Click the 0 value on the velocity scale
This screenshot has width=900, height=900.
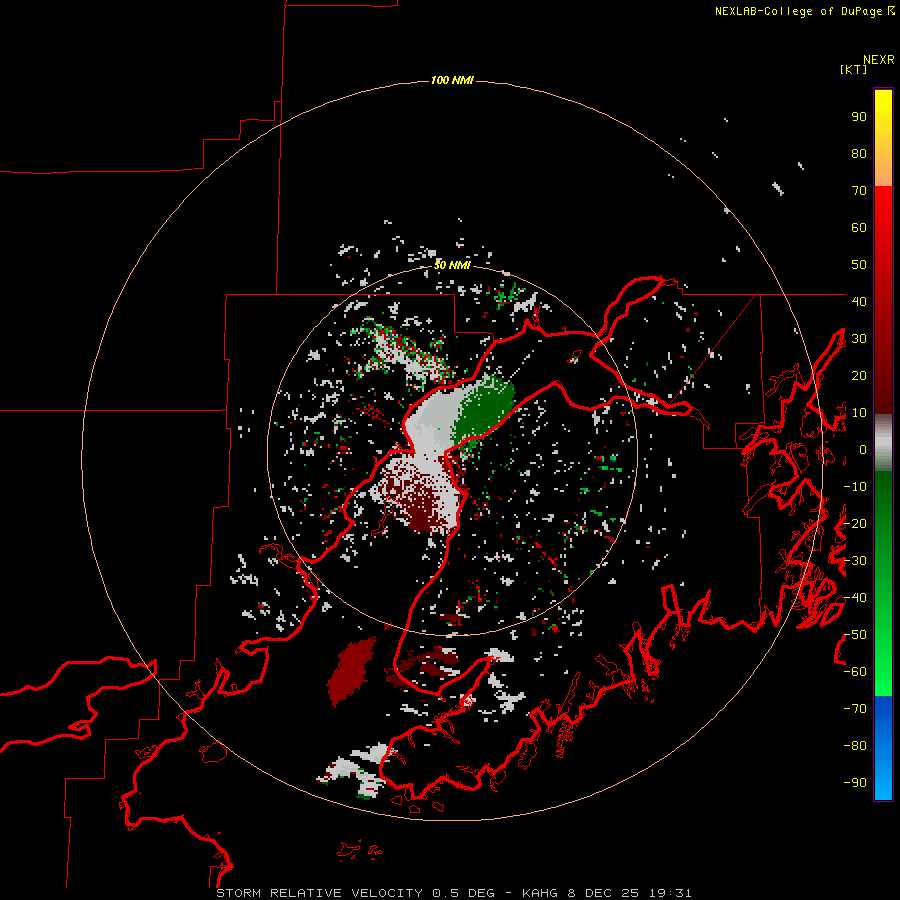(863, 449)
